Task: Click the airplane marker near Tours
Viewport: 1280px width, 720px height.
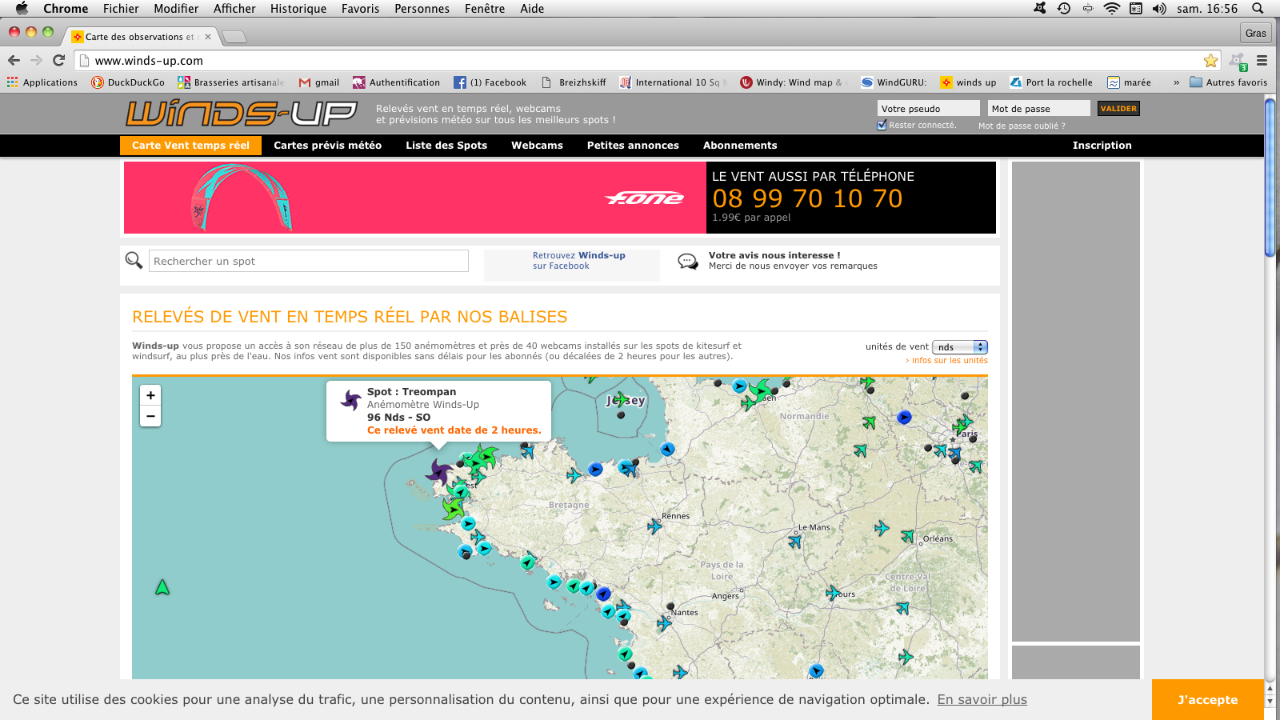Action: (833, 593)
